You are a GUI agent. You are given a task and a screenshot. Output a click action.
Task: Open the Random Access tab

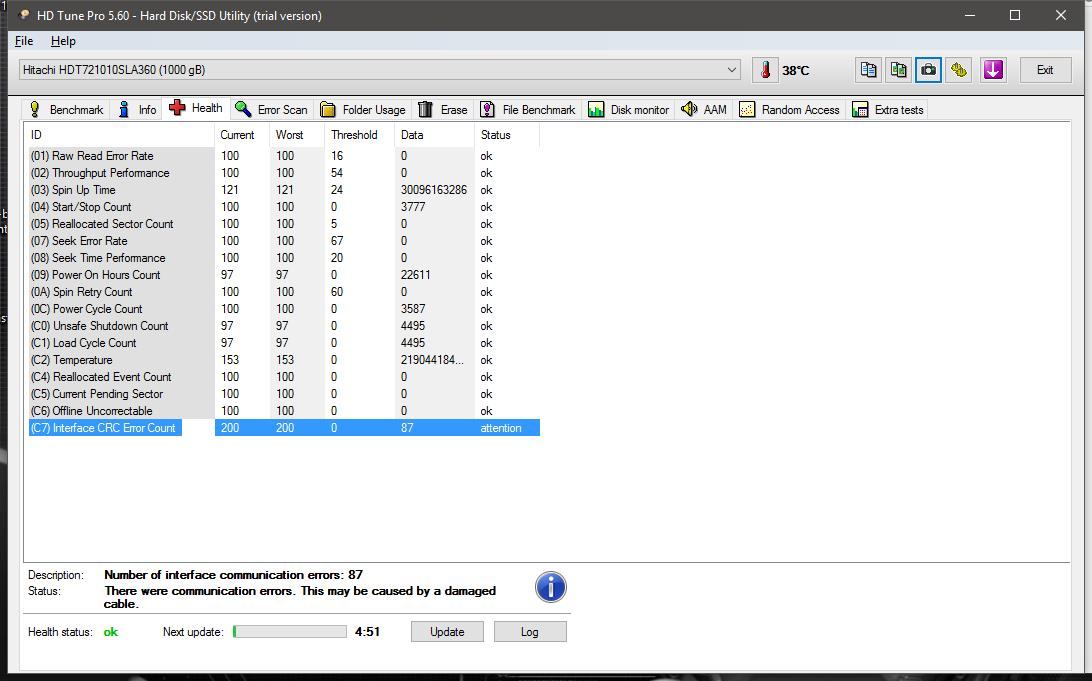pyautogui.click(x=789, y=109)
